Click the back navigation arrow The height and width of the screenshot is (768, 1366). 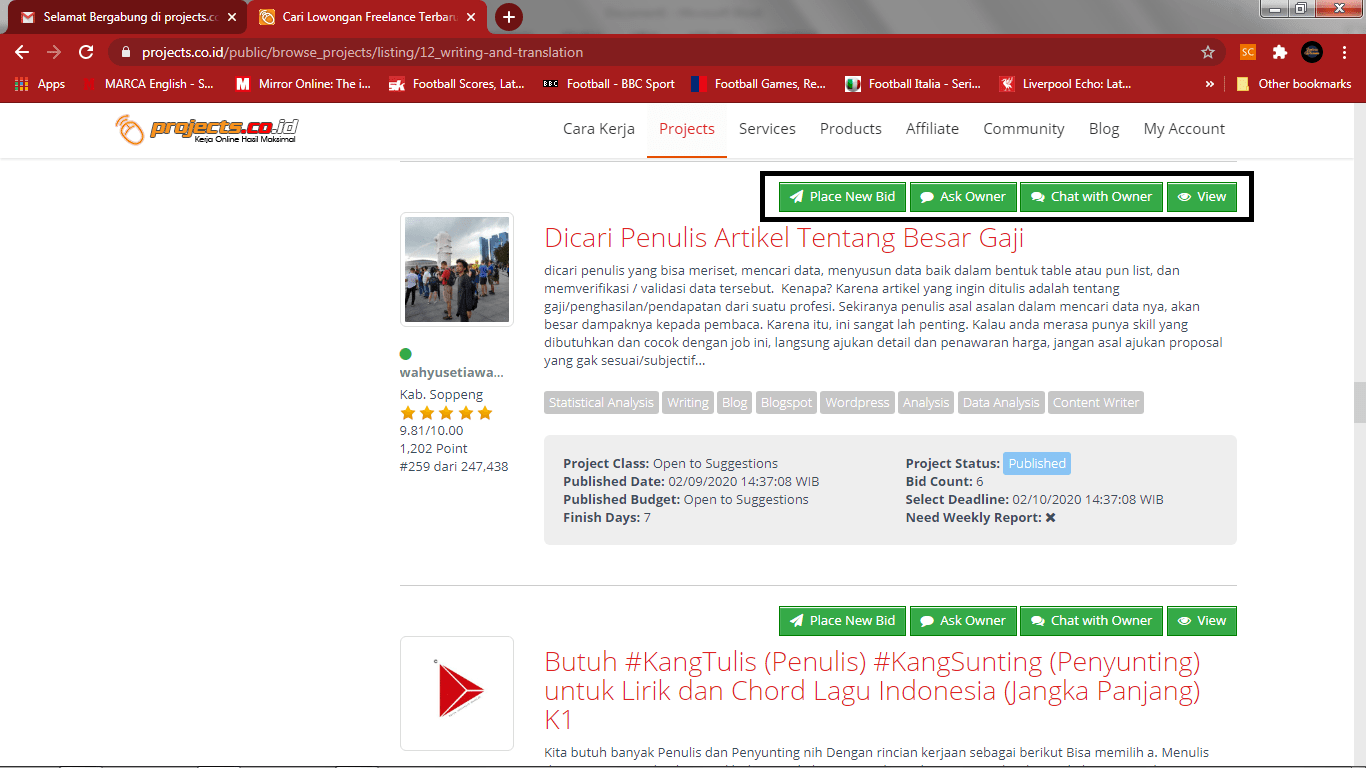(21, 50)
